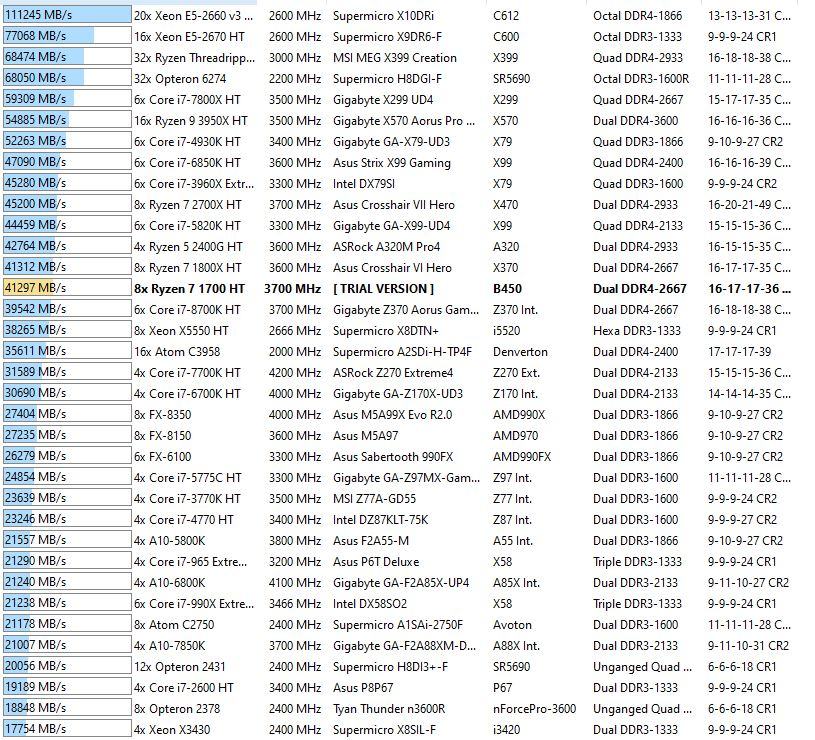Click Asus Crosshair VI Hero cell
This screenshot has height=740, width=815.
tap(392, 268)
